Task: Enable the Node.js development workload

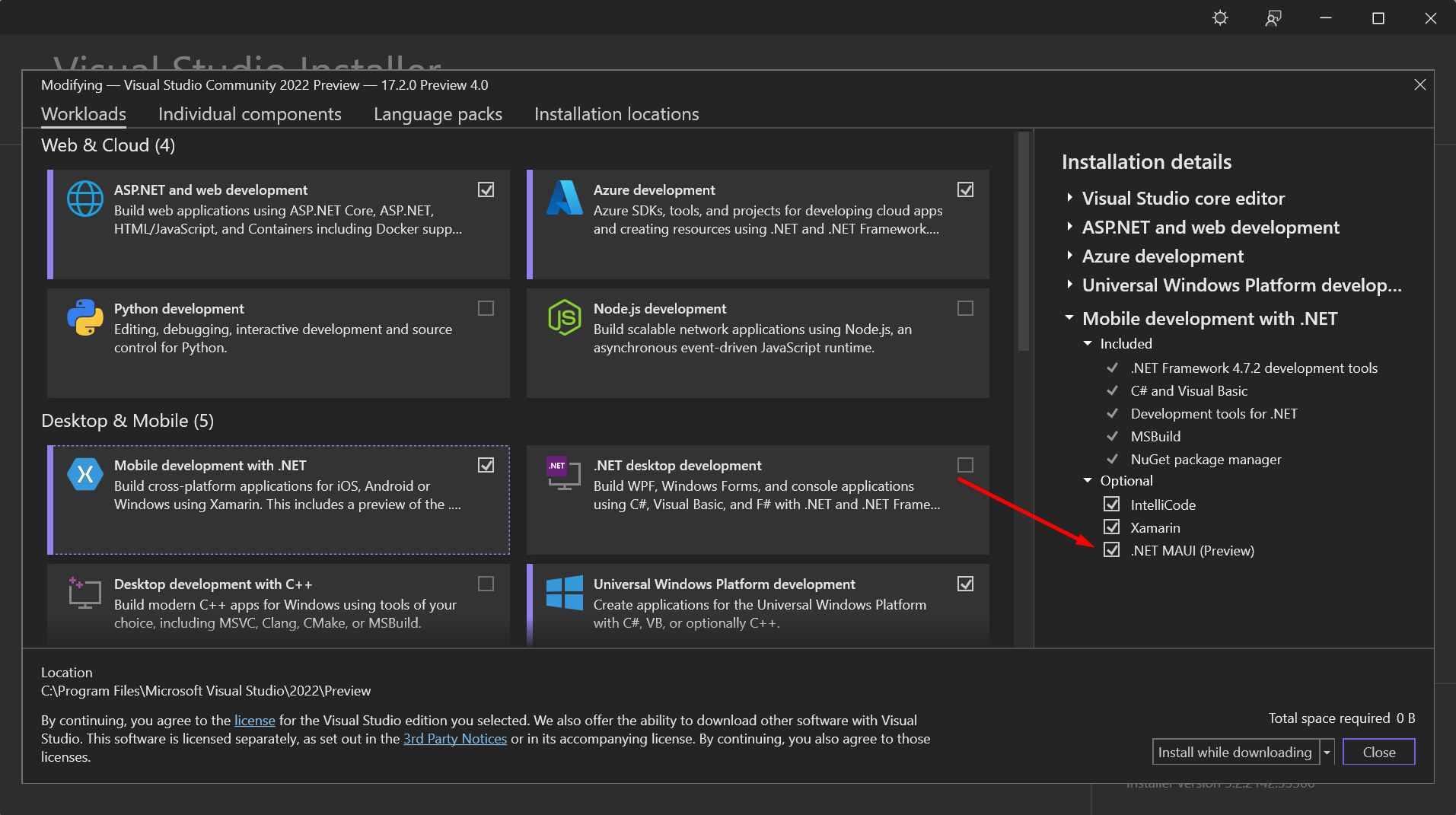Action: [x=964, y=308]
